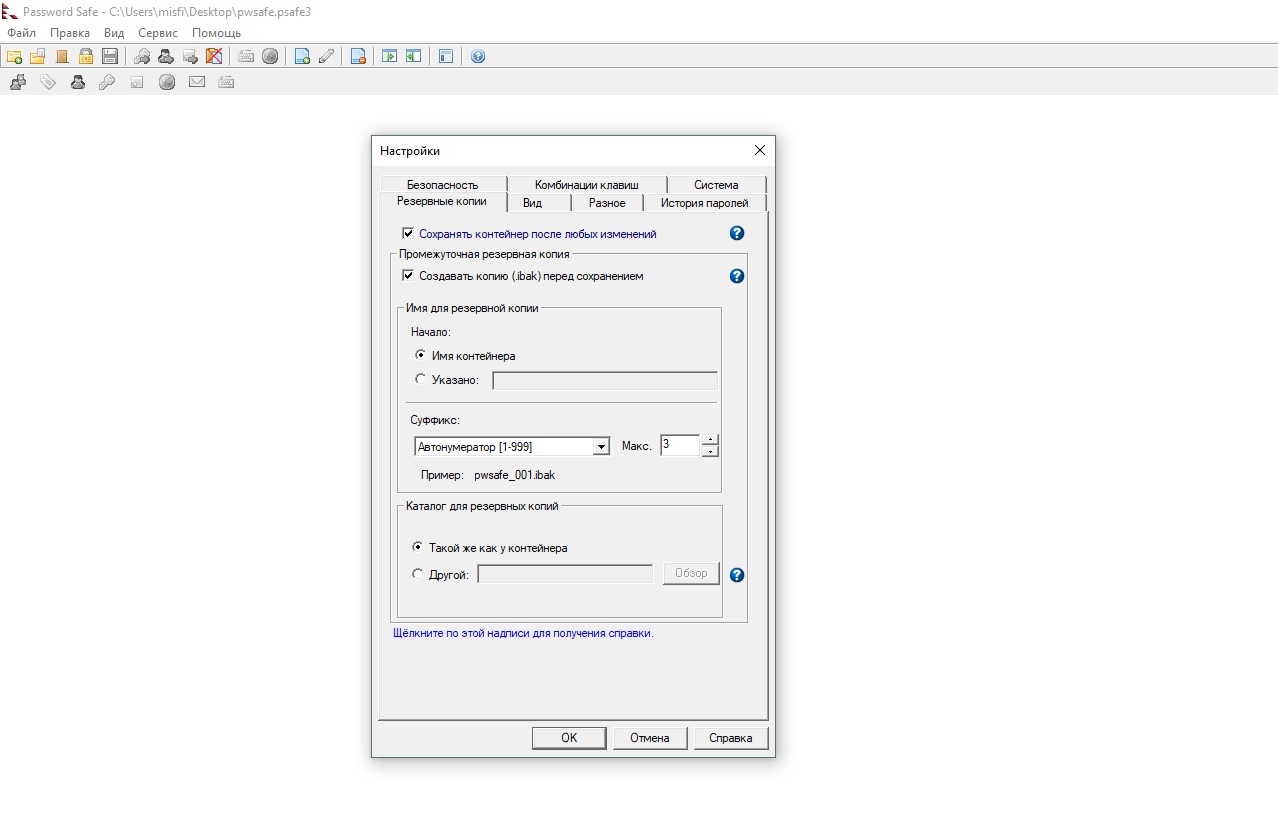
Task: Open the Файл menu
Action: (x=21, y=33)
